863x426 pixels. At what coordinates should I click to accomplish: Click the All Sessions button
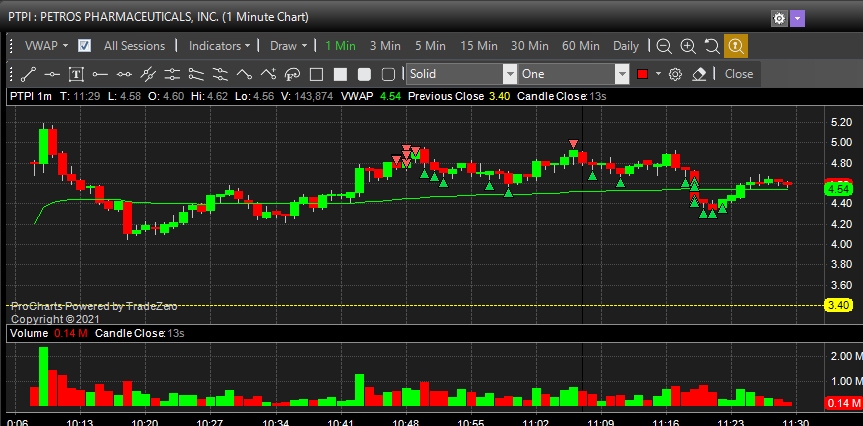[134, 46]
